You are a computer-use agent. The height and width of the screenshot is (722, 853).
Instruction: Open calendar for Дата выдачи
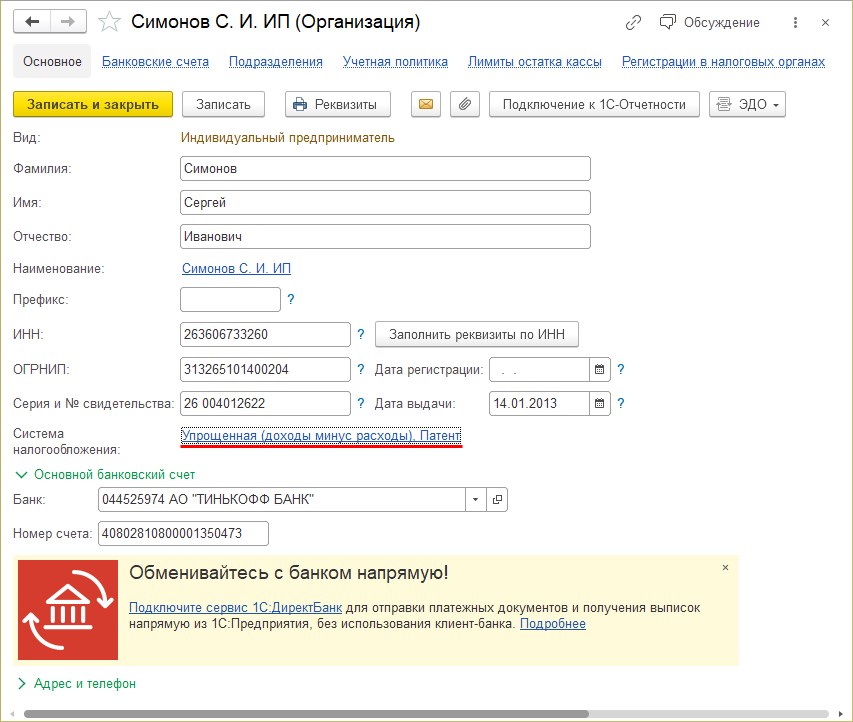pyautogui.click(x=599, y=404)
